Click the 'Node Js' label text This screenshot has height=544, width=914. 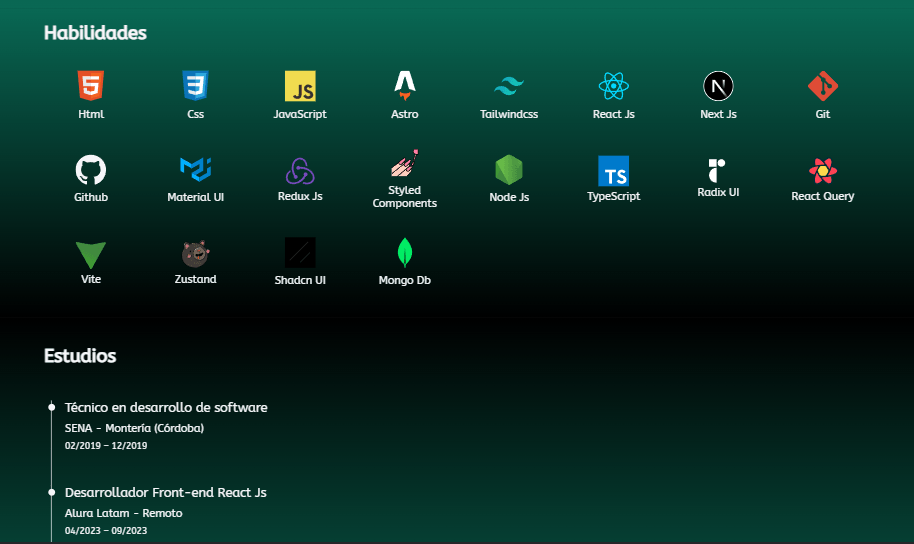click(x=509, y=197)
